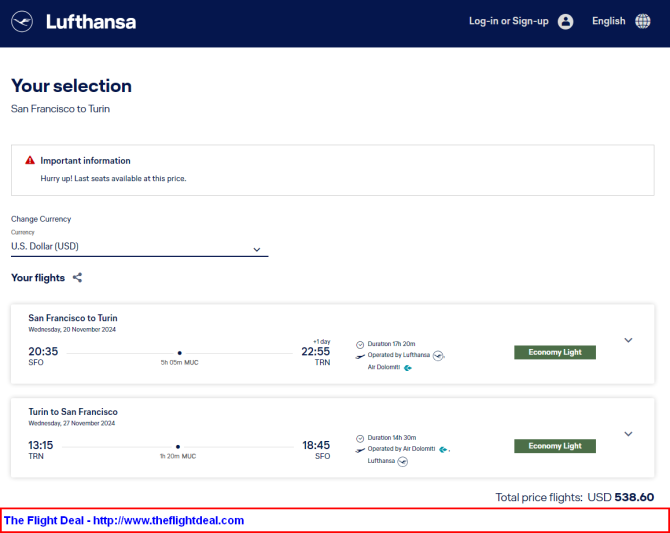Select the English language menu item
The width and height of the screenshot is (670, 533).
[608, 21]
